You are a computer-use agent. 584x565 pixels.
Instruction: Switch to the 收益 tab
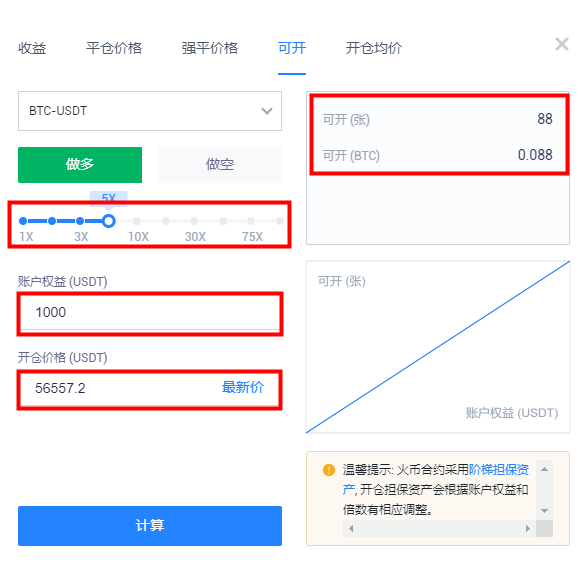pos(32,48)
